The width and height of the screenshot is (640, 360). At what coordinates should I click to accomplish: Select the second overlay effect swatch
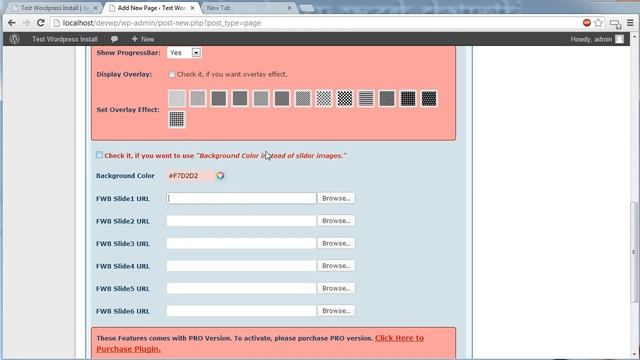(x=198, y=98)
